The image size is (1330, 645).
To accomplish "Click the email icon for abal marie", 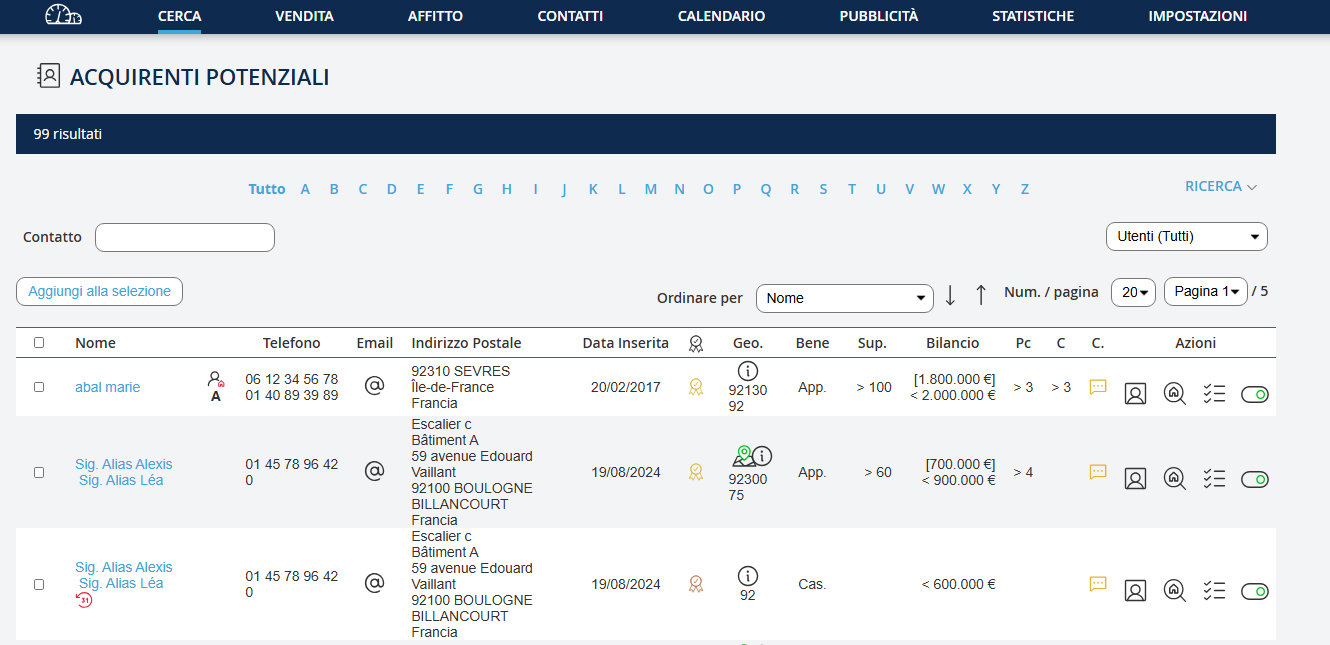I will coord(374,386).
